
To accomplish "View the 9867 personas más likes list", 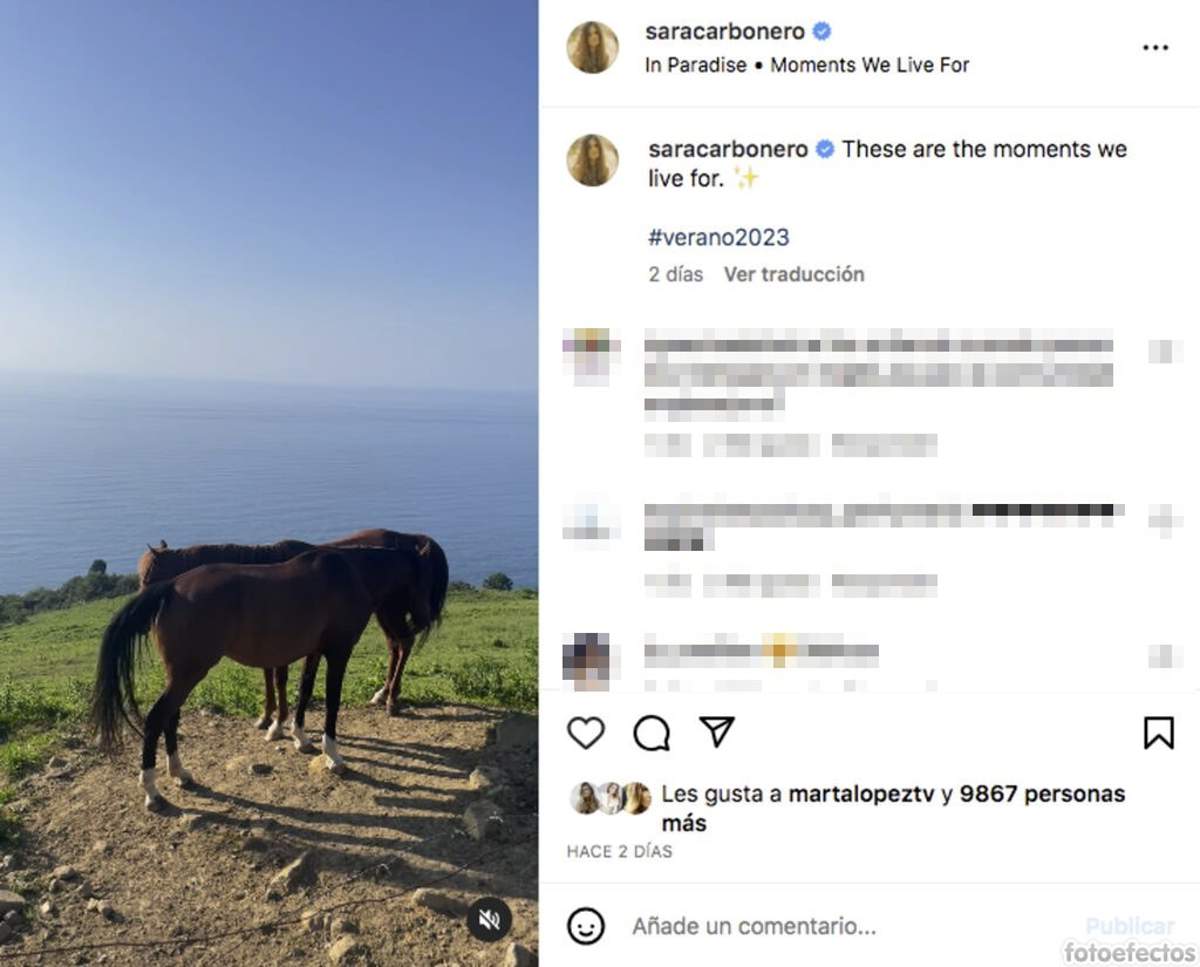I will [x=1040, y=794].
